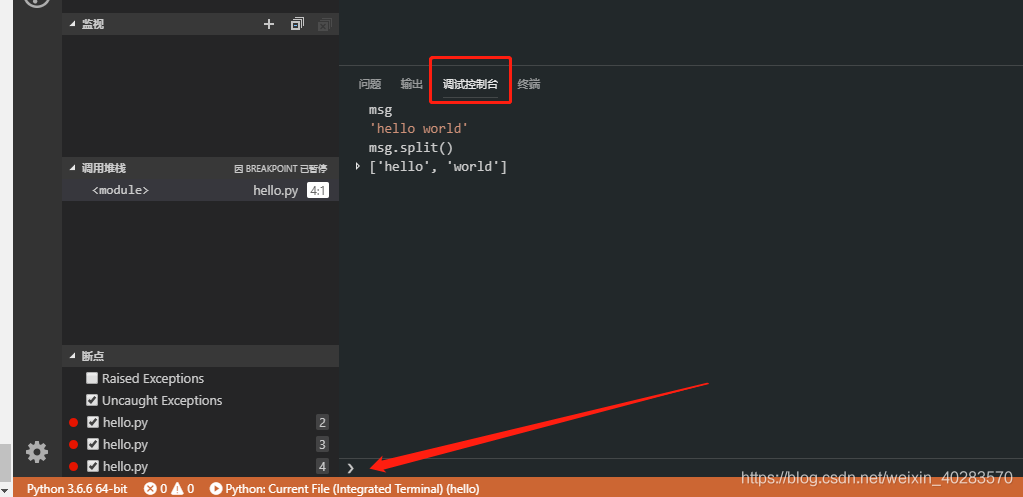Disable the Uncaught Exceptions checkbox
1023x497 pixels.
point(92,400)
